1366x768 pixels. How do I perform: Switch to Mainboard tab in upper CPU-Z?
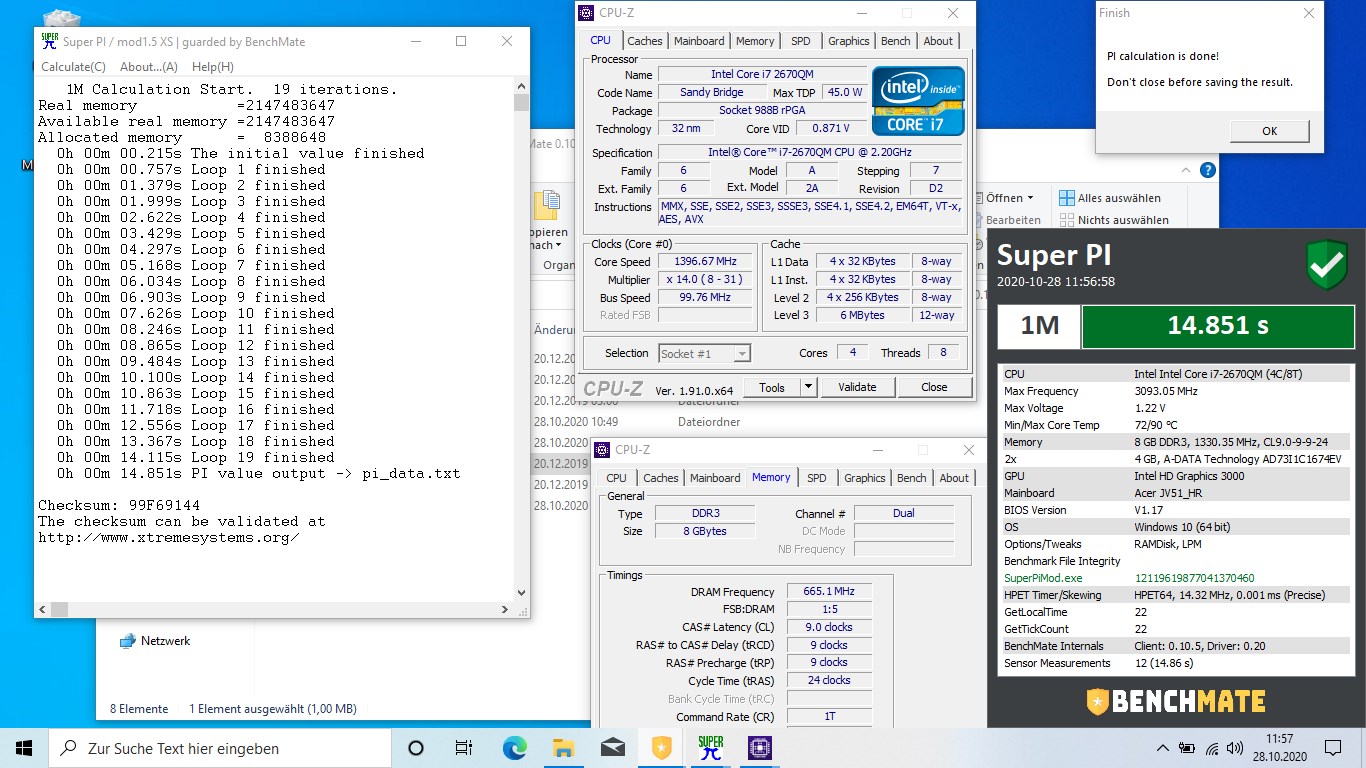point(699,41)
